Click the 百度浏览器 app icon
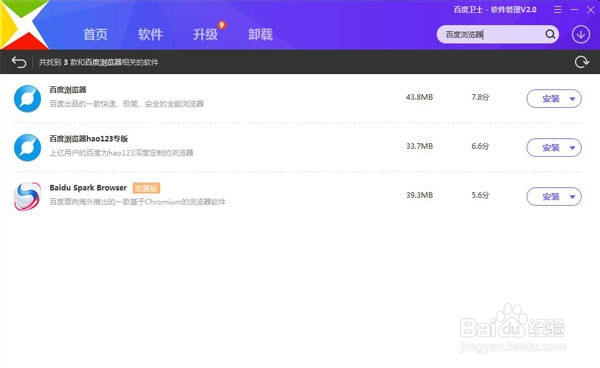The width and height of the screenshot is (600, 368). [28, 98]
